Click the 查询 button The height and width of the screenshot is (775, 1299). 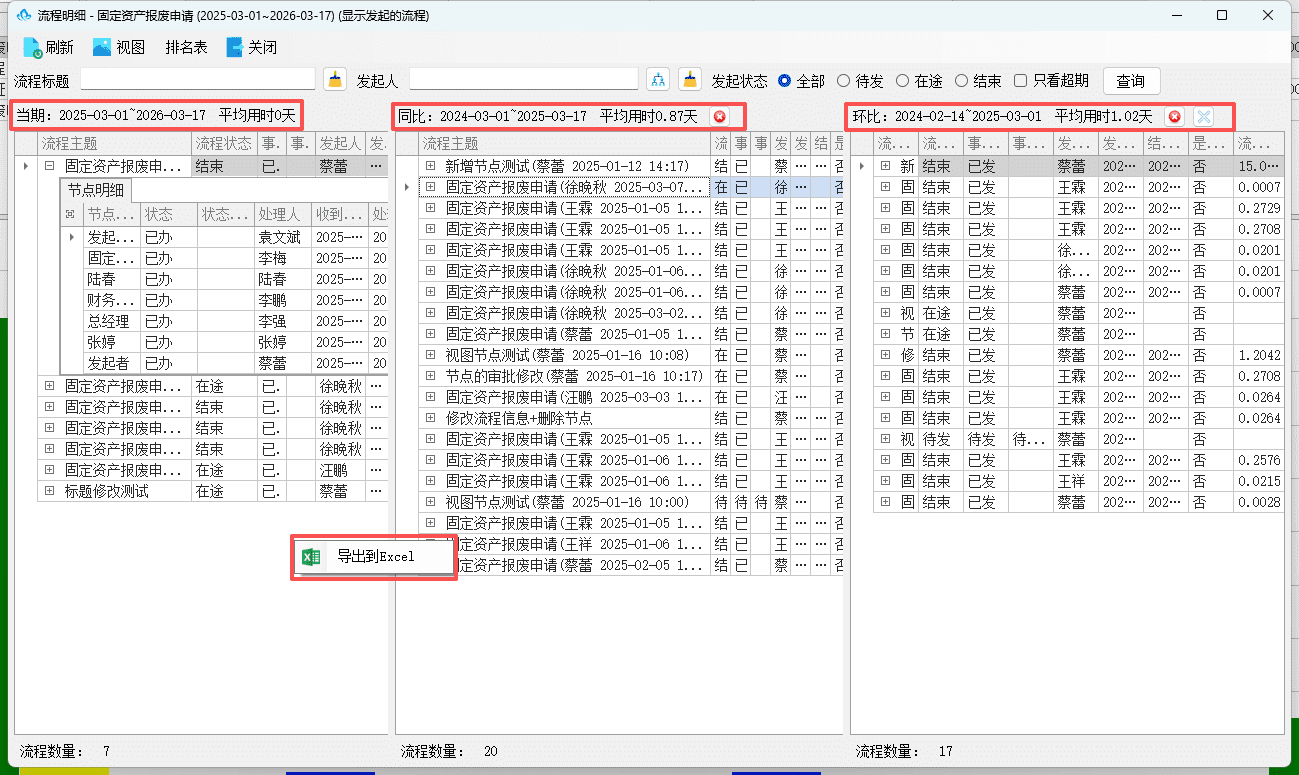click(1131, 81)
